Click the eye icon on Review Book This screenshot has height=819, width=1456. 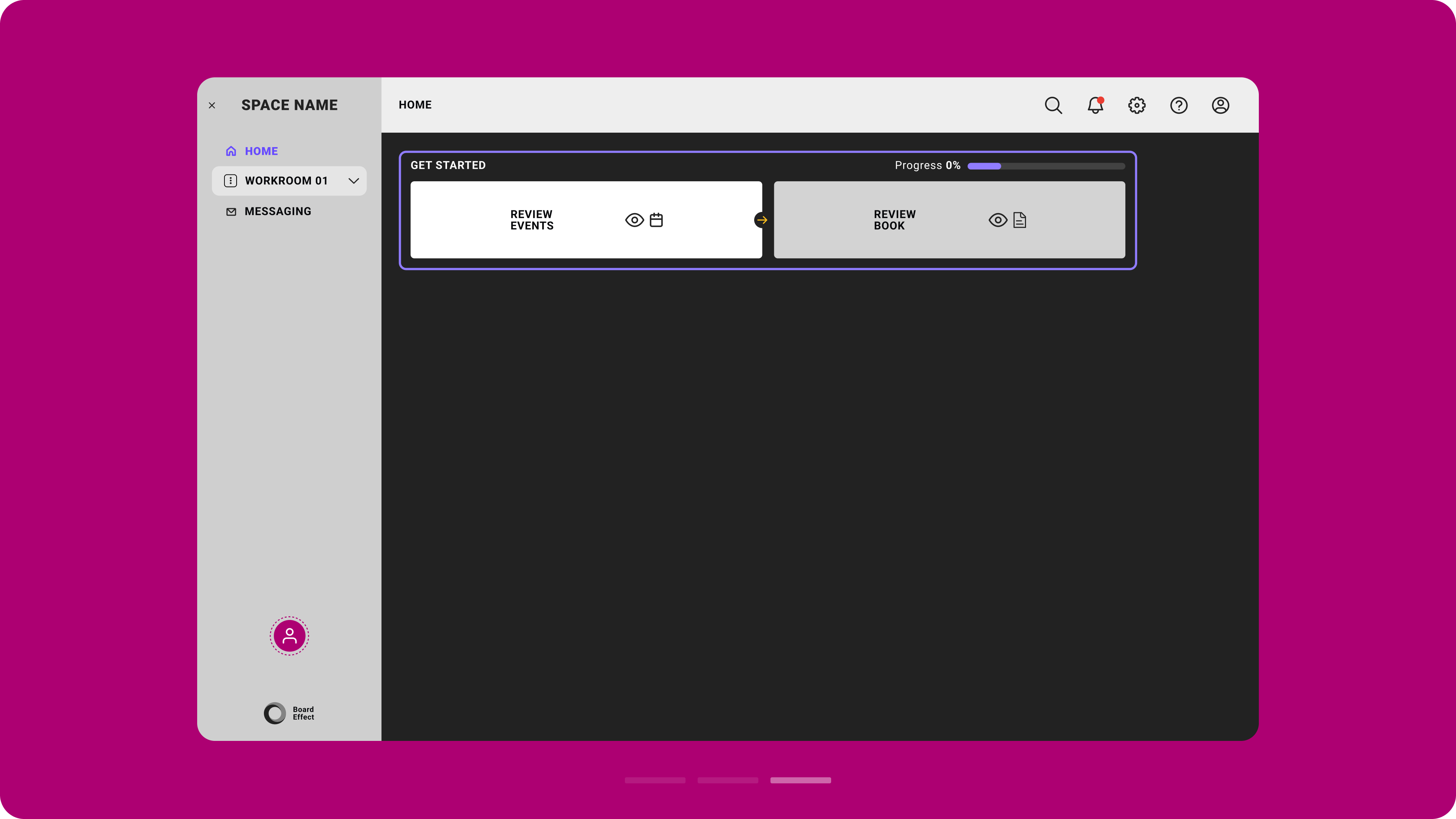998,220
